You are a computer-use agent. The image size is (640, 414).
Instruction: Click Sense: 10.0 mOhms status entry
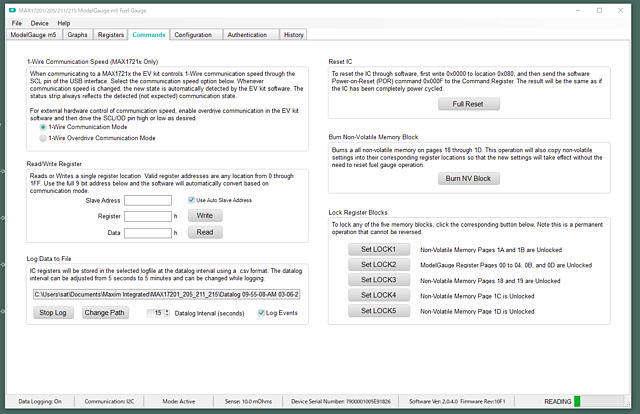[248, 401]
